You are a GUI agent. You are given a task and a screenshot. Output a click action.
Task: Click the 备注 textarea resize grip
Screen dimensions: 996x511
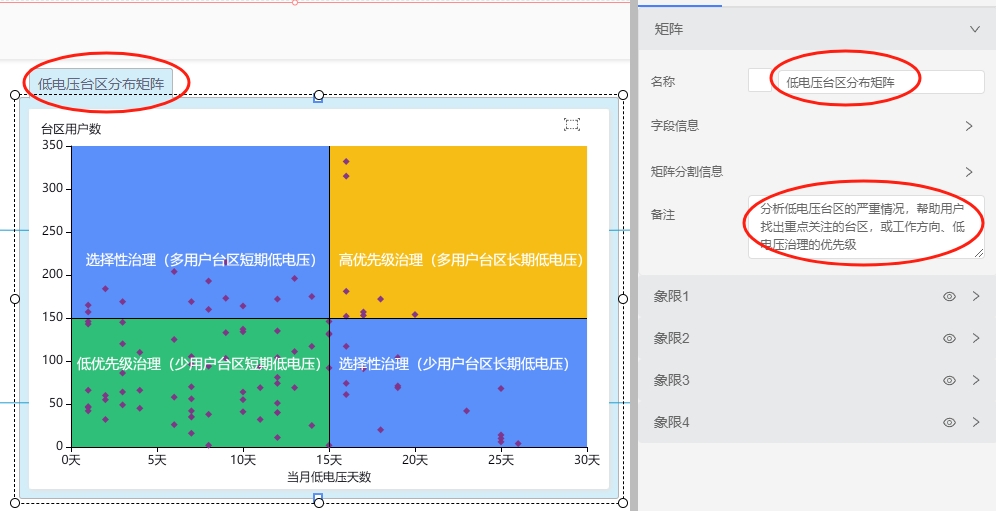(979, 253)
